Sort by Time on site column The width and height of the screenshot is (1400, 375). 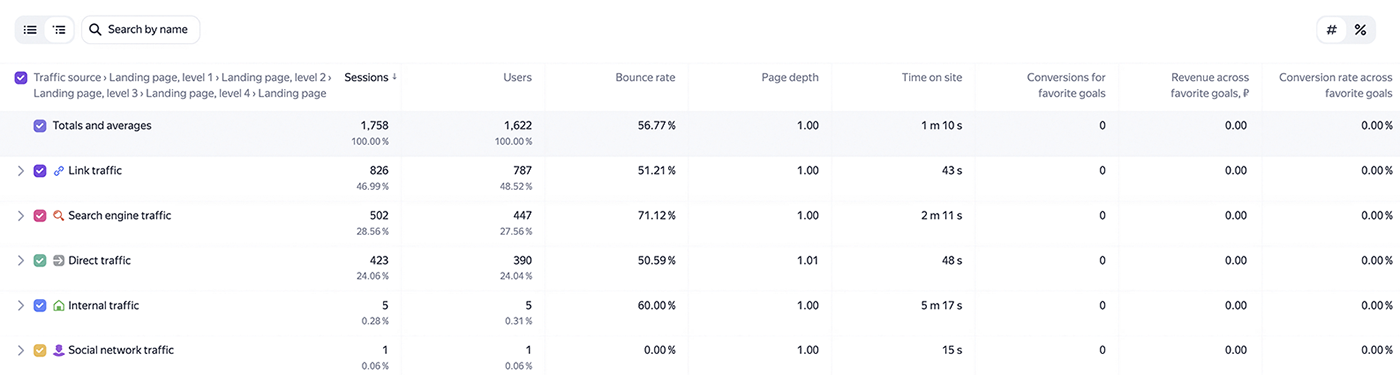click(932, 77)
